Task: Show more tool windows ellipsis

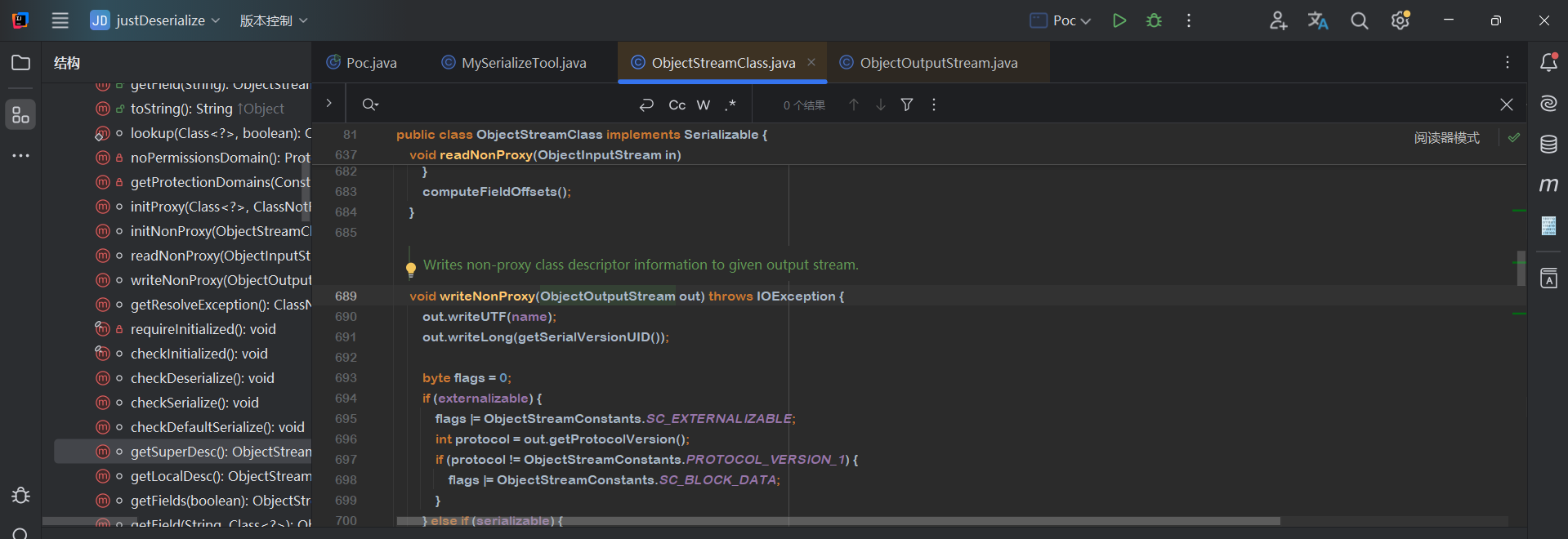Action: click(x=21, y=155)
